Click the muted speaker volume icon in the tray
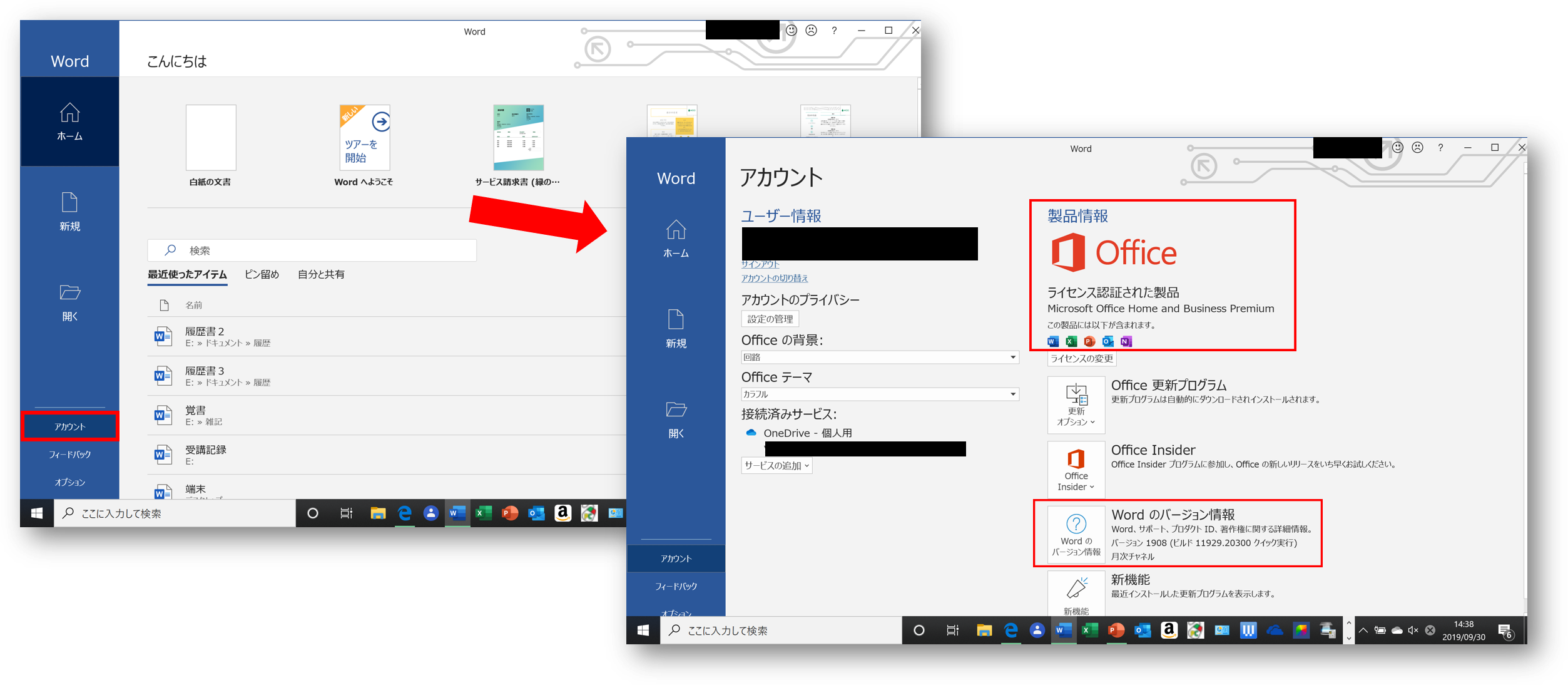The image size is (1568, 685). [1413, 631]
